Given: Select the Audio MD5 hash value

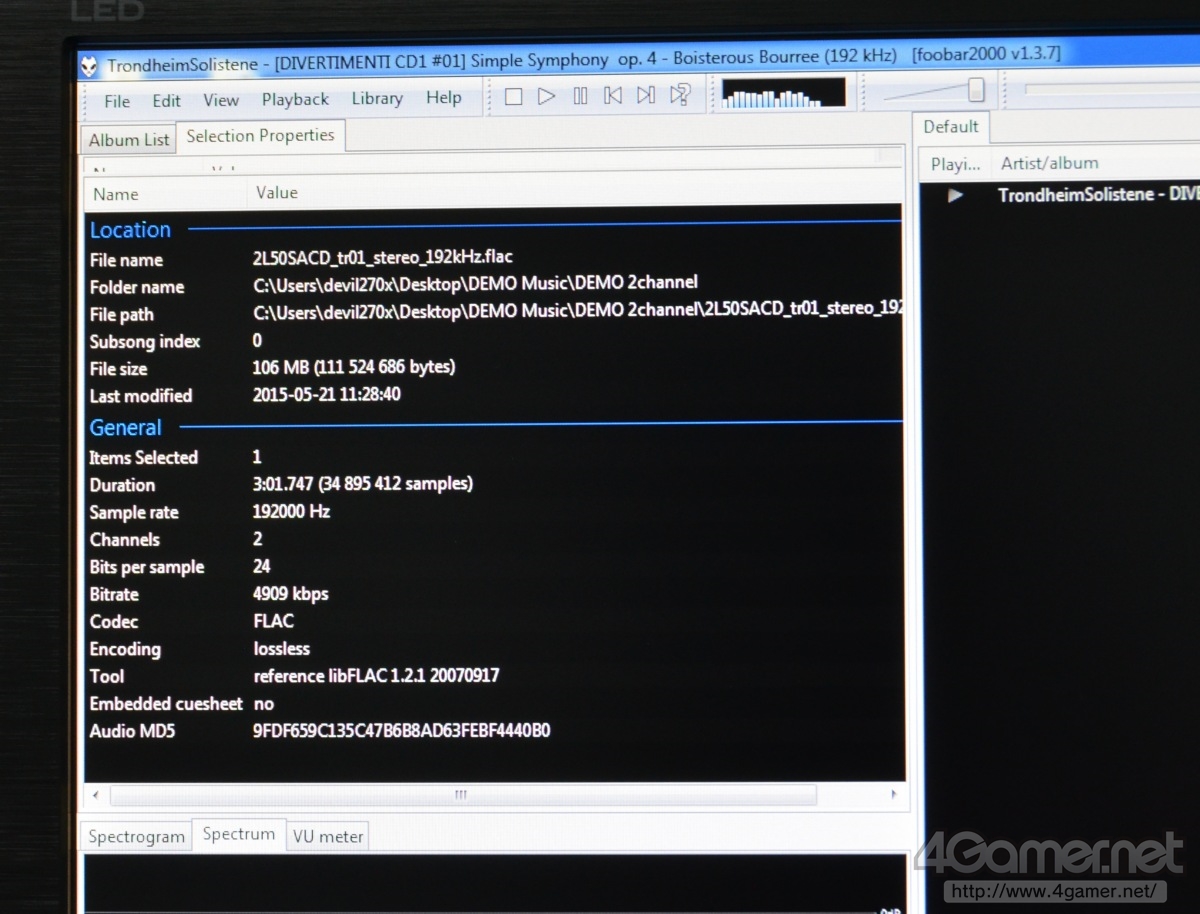Looking at the screenshot, I should pos(402,731).
